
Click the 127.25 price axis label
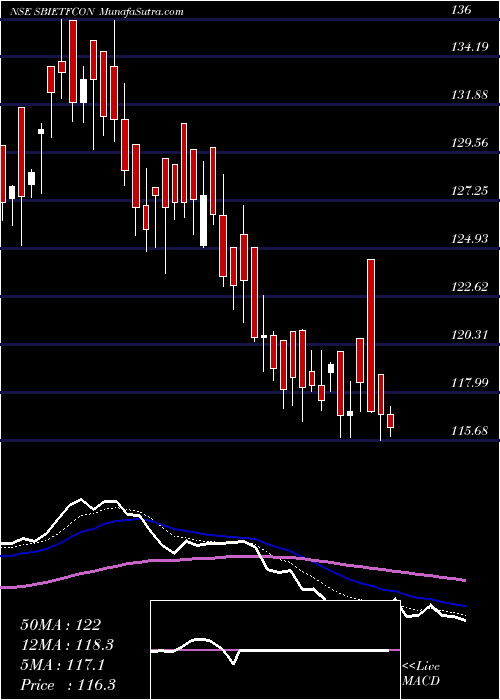tap(469, 191)
